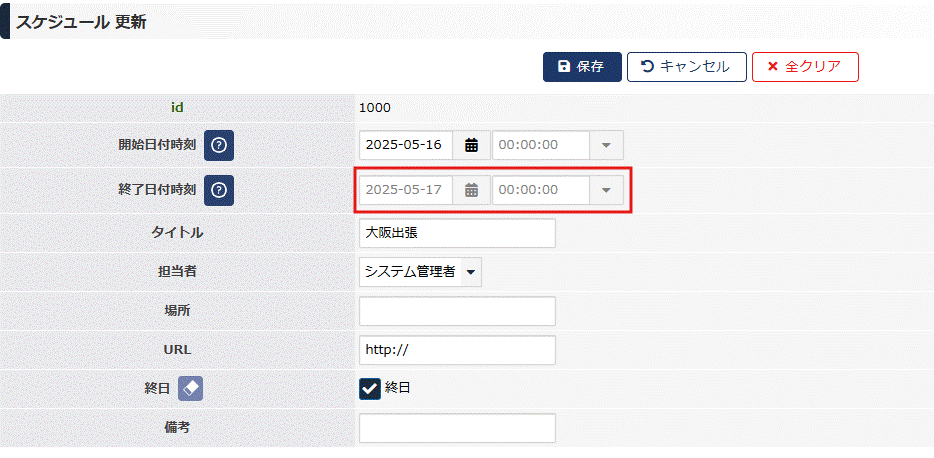The width and height of the screenshot is (934, 458).
Task: Open the 担当者 システム管理者 dropdown
Action: tap(421, 272)
